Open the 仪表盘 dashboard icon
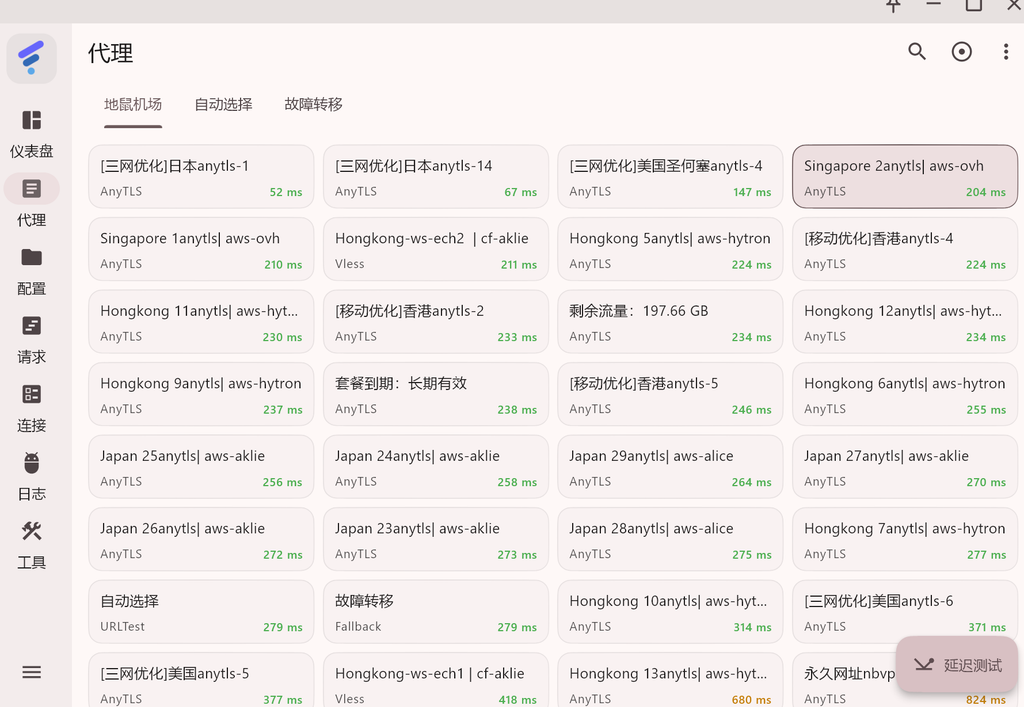 [x=31, y=121]
